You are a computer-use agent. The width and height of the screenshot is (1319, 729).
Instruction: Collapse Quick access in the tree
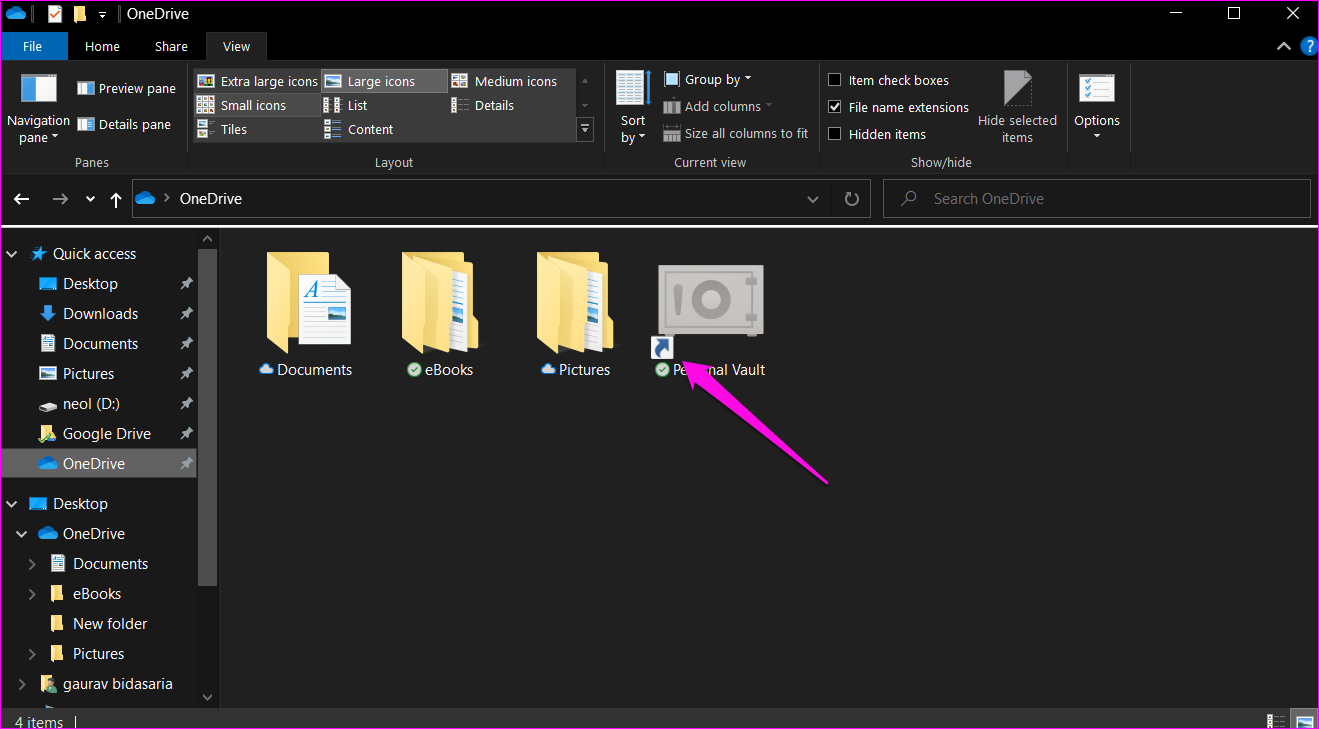click(12, 254)
